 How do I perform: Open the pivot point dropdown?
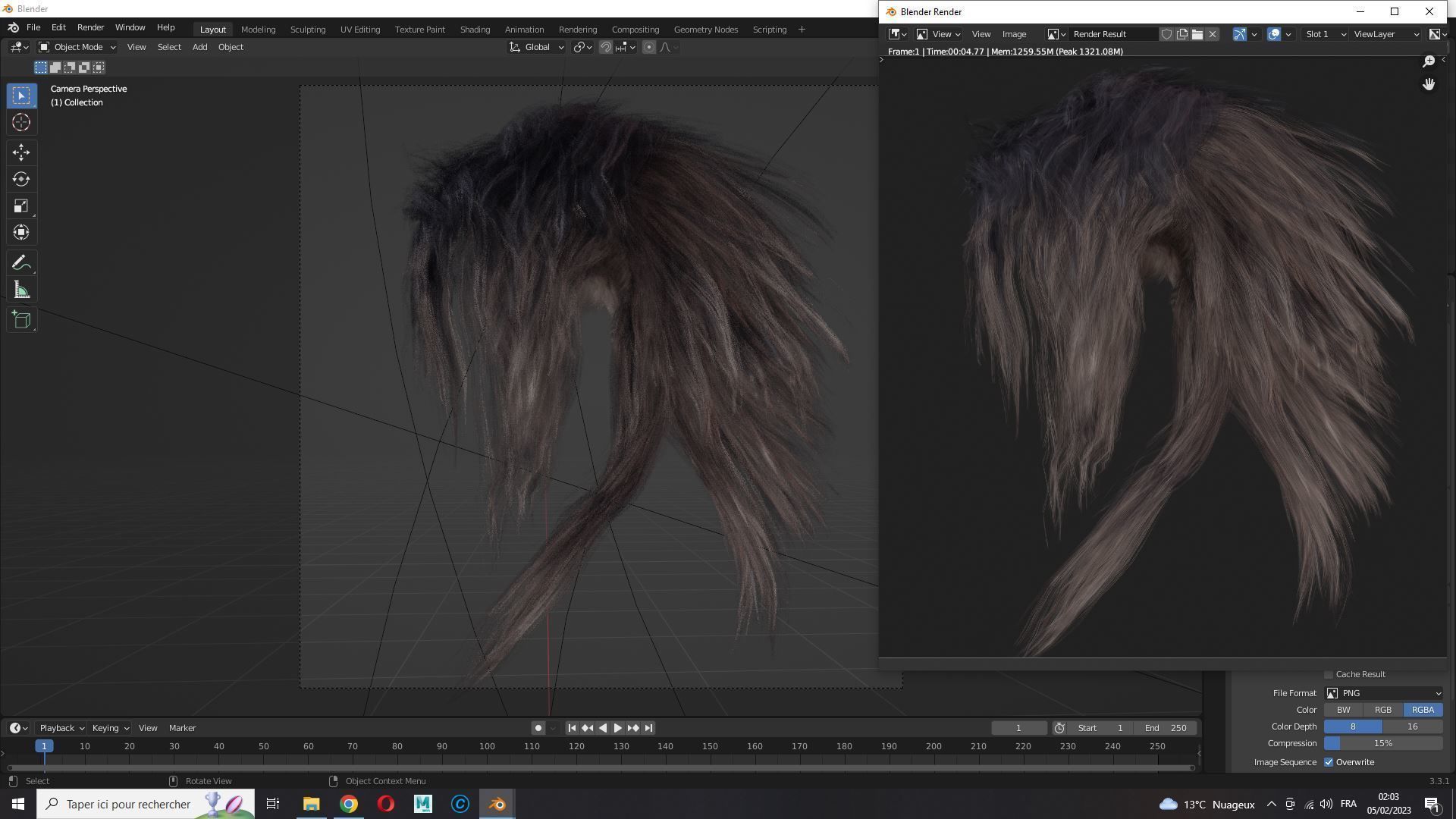[x=582, y=47]
